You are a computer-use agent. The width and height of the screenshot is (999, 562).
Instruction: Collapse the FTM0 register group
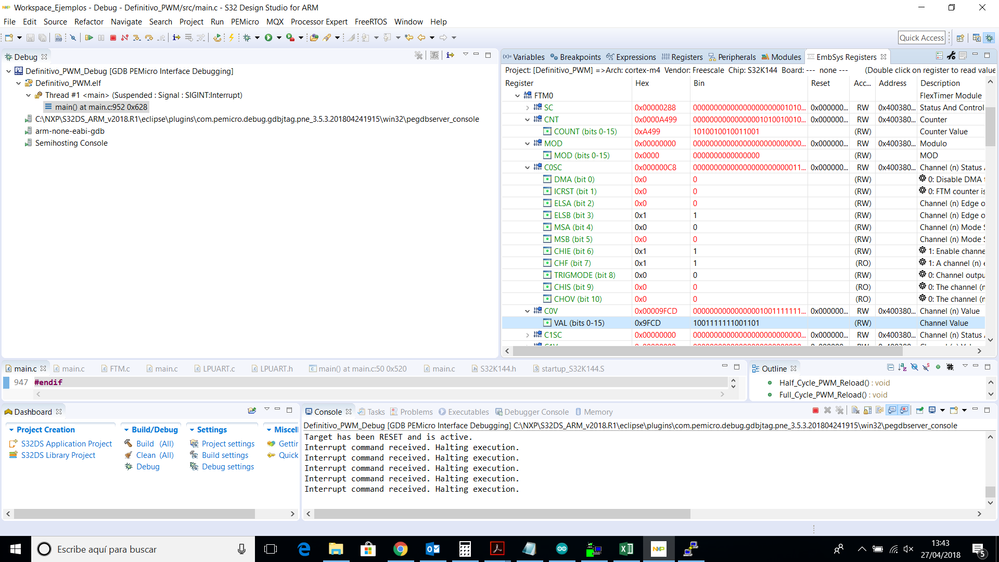pos(517,96)
